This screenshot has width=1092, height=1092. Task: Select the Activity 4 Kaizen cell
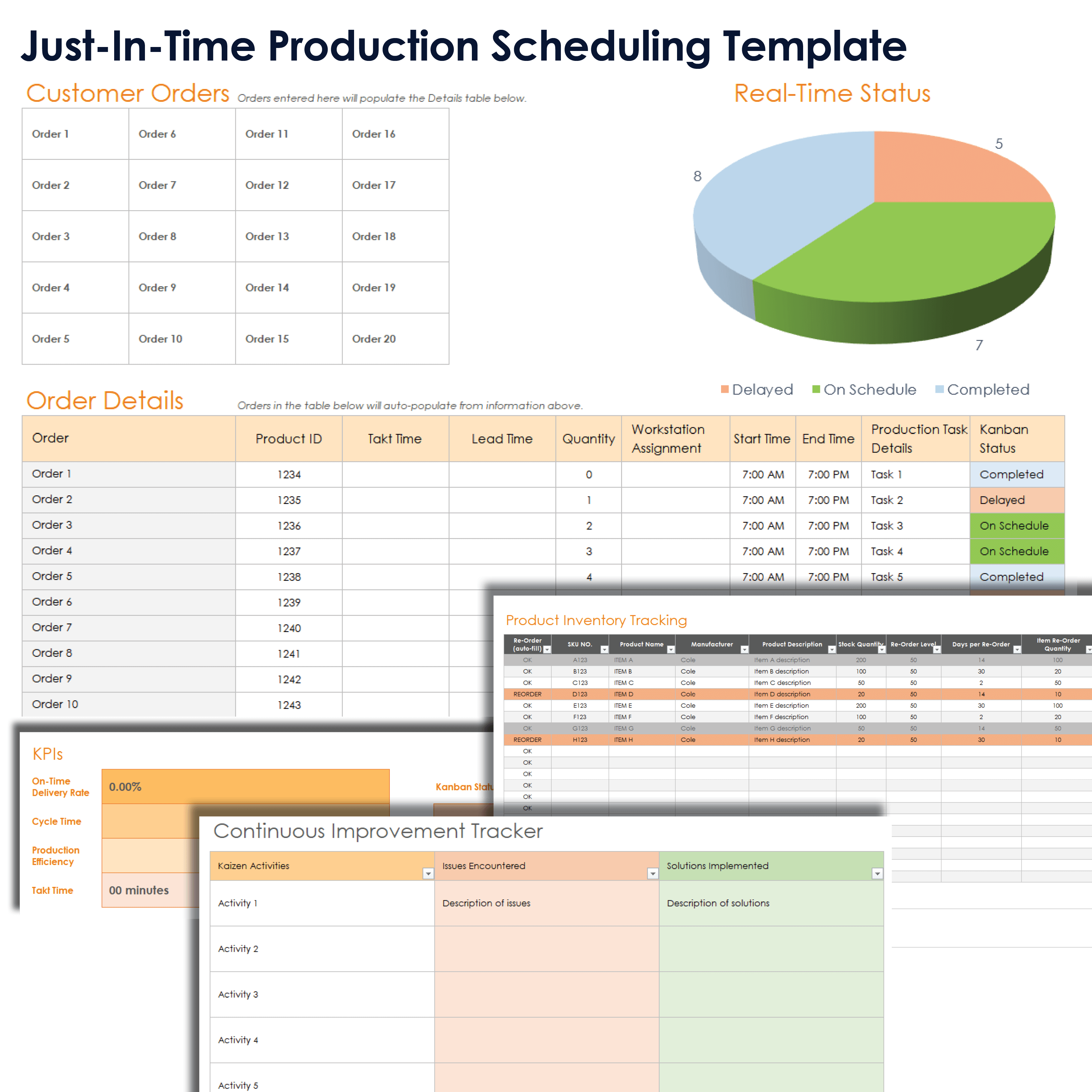coord(322,1040)
